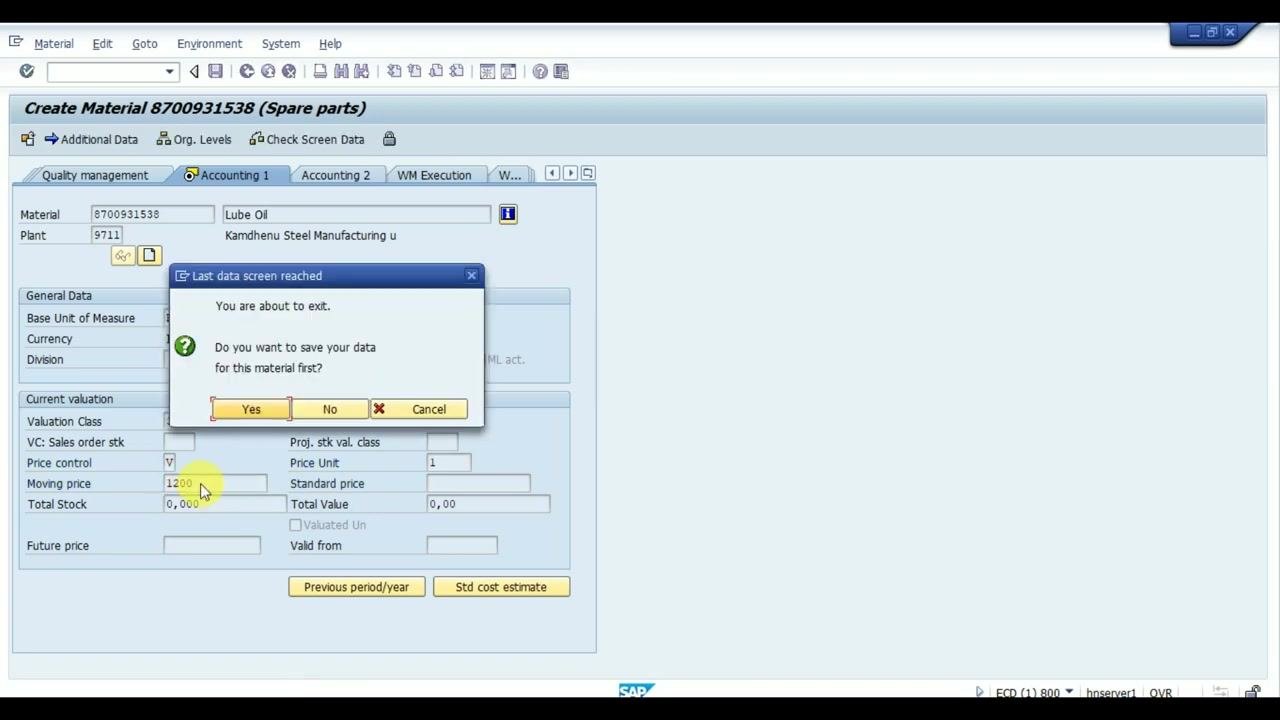Expand the command field dropdown arrow
Screen dimensions: 1280x720
coord(169,71)
